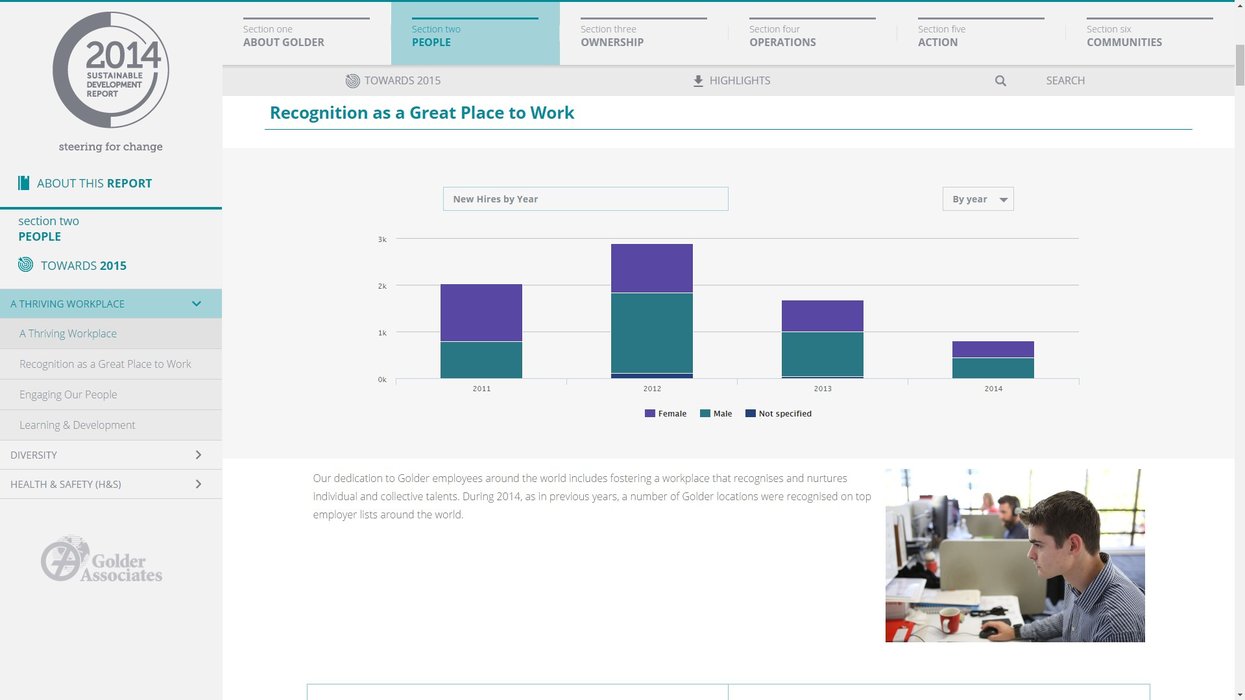Click the spiral icon next to Towards 2015 in sidebar

click(26, 265)
